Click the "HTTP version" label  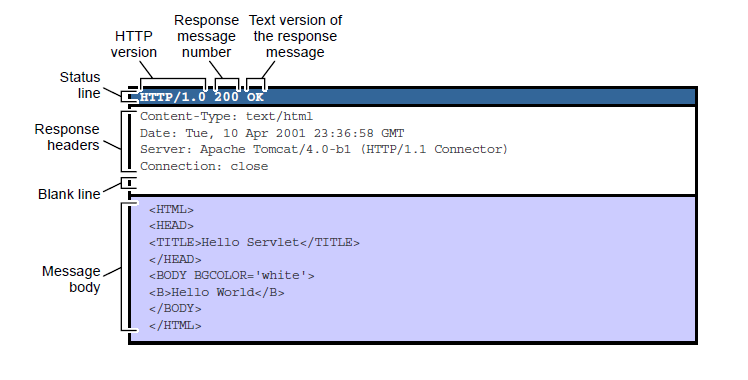coord(134,44)
